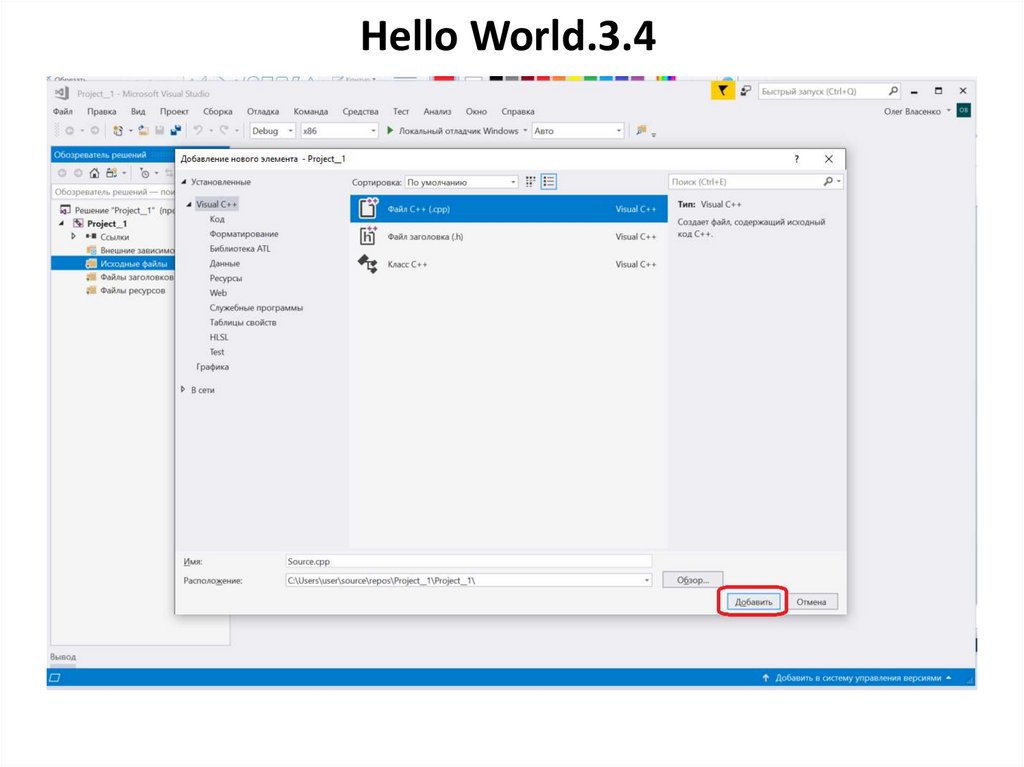
Task: Switch dialog to medium icons list view
Action: [x=549, y=182]
